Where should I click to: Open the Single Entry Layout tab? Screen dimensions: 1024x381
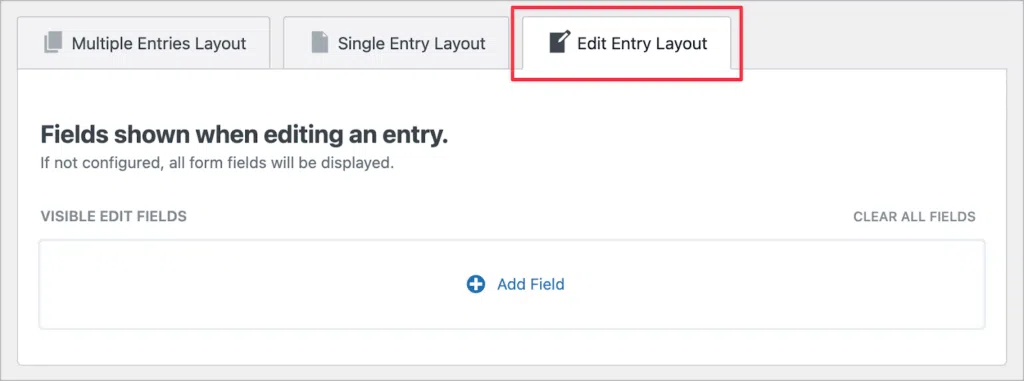point(396,42)
